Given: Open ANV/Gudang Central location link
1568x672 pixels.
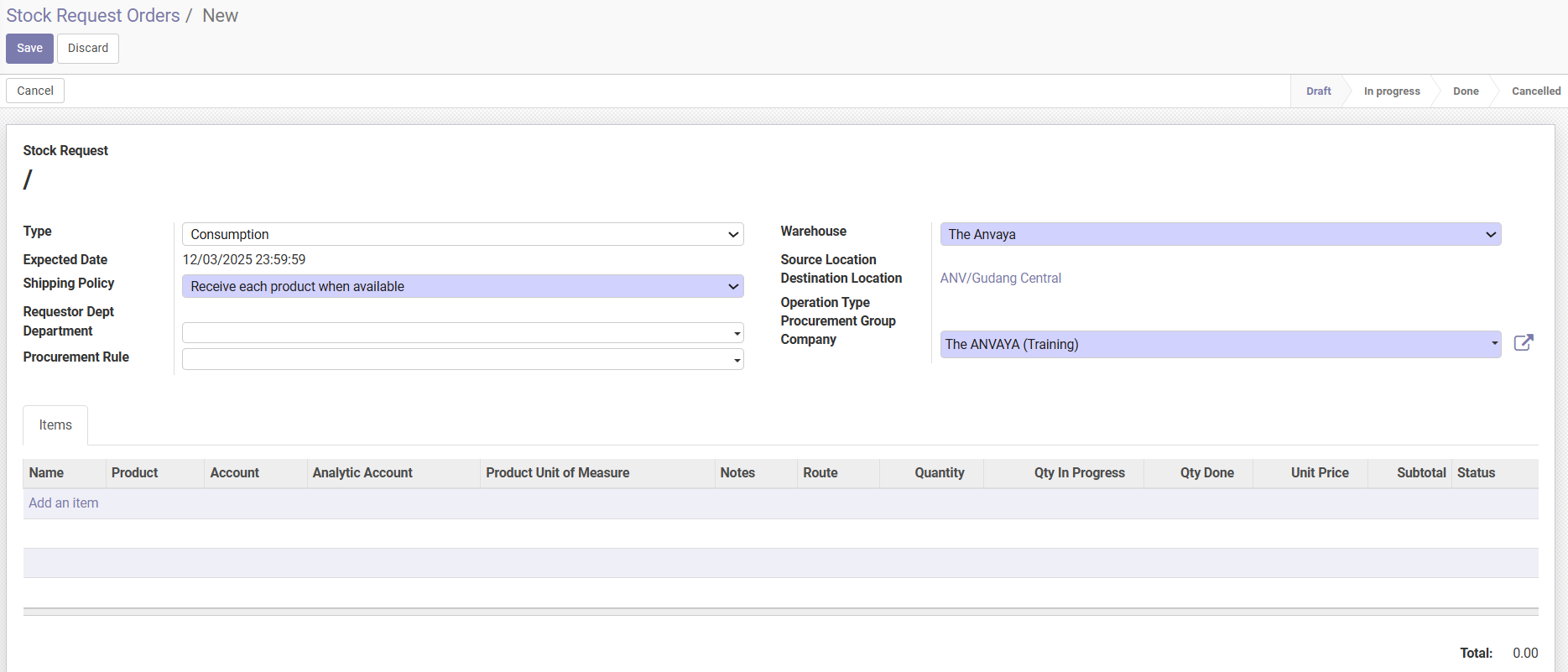Looking at the screenshot, I should tap(1000, 279).
